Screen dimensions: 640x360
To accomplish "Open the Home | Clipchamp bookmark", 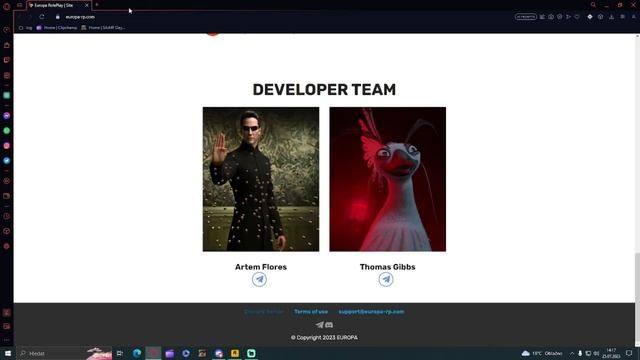I will click(57, 28).
